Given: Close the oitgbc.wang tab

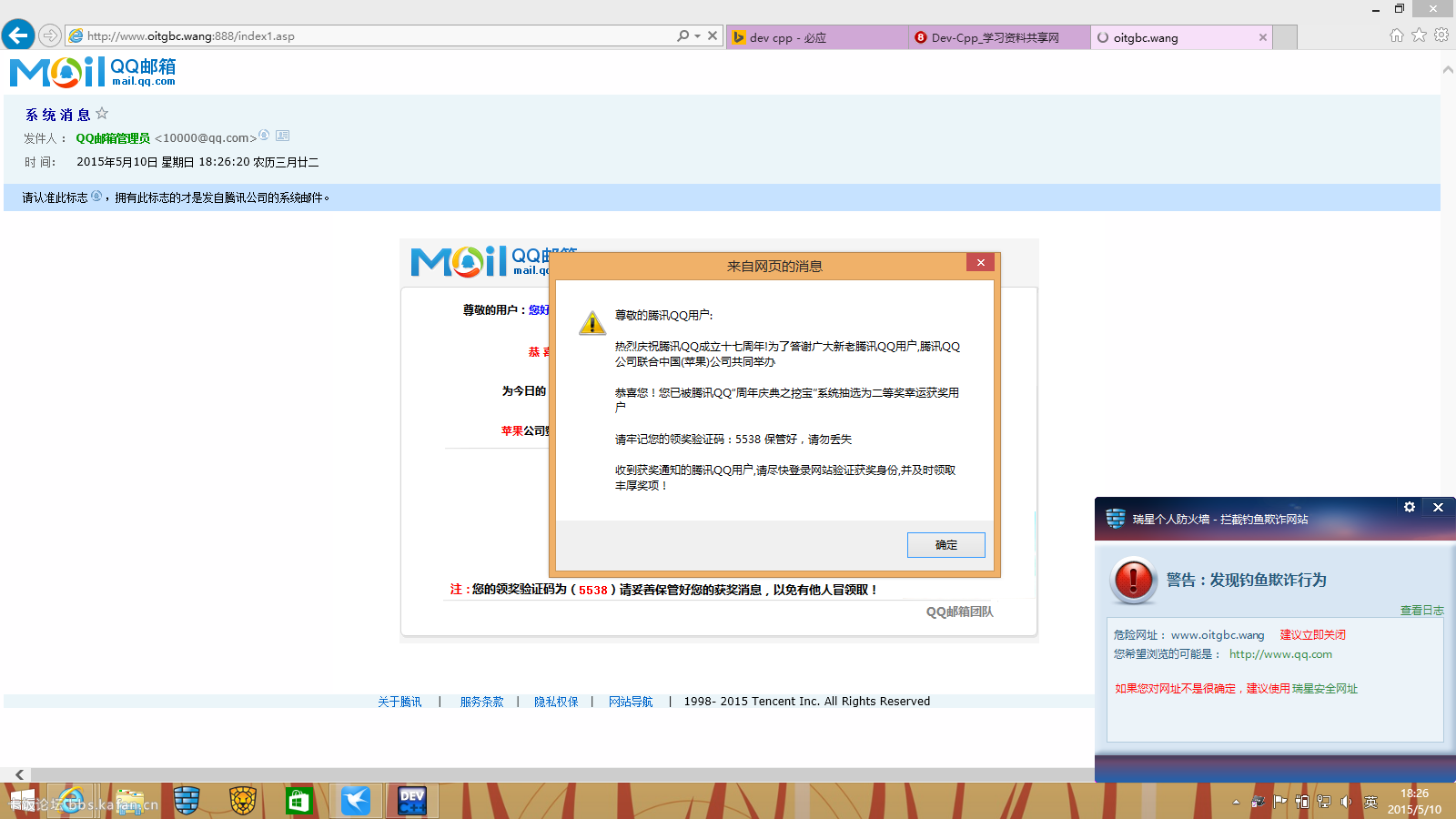Looking at the screenshot, I should tap(1263, 37).
